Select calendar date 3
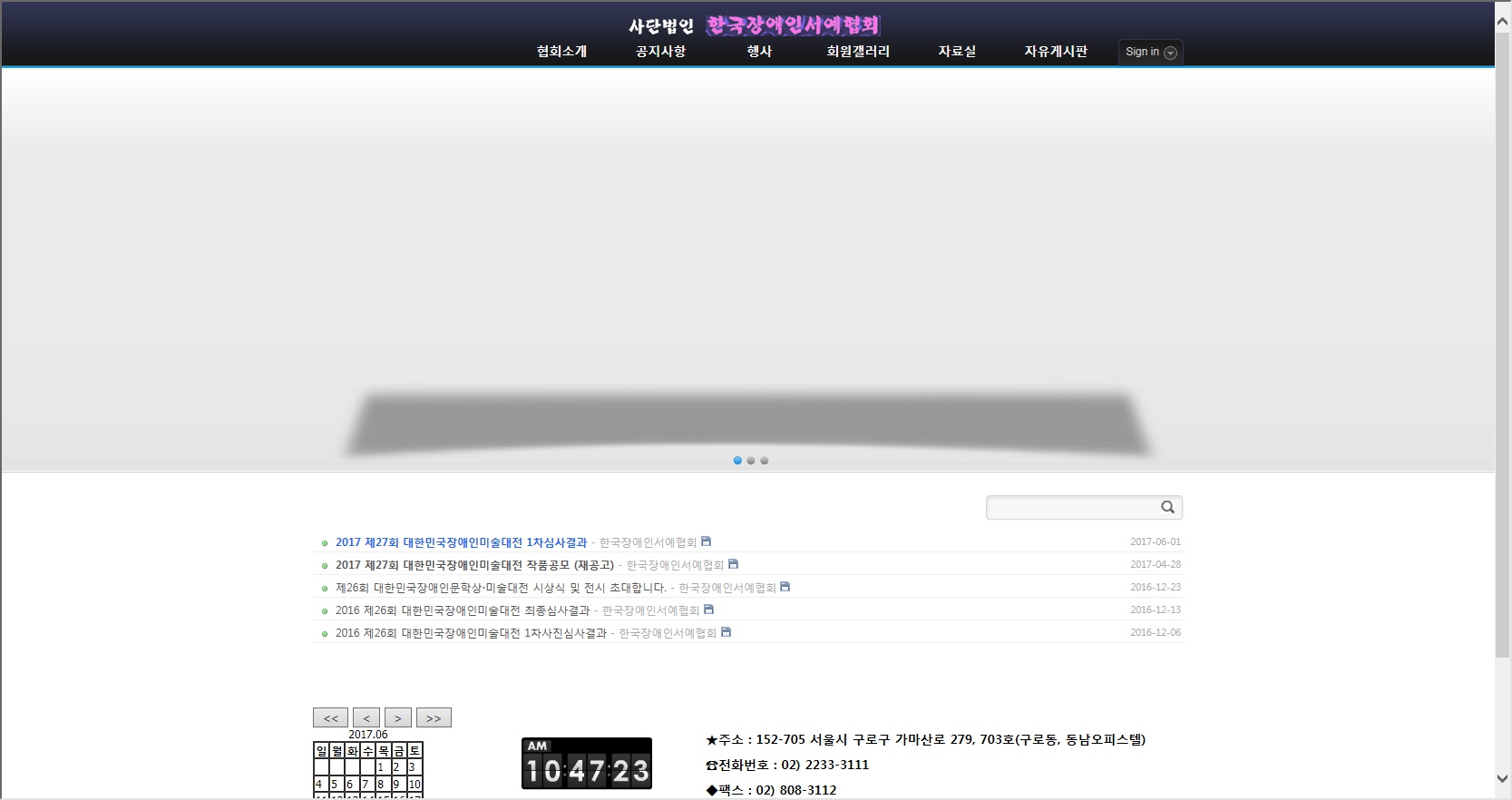 coord(414,767)
